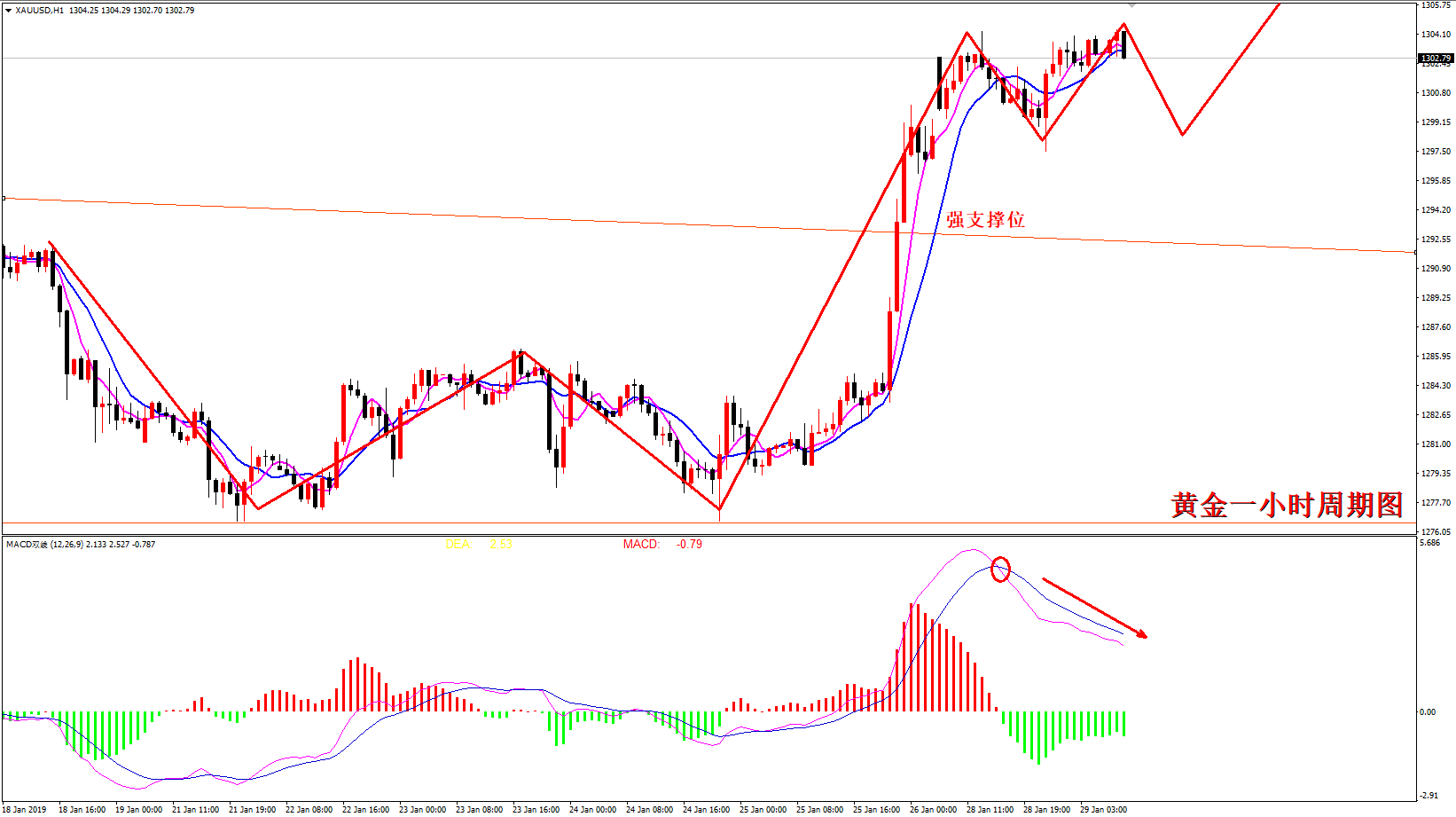1456x817 pixels.
Task: Select the 黄金一小时周期图 title label
Action: (x=1287, y=505)
